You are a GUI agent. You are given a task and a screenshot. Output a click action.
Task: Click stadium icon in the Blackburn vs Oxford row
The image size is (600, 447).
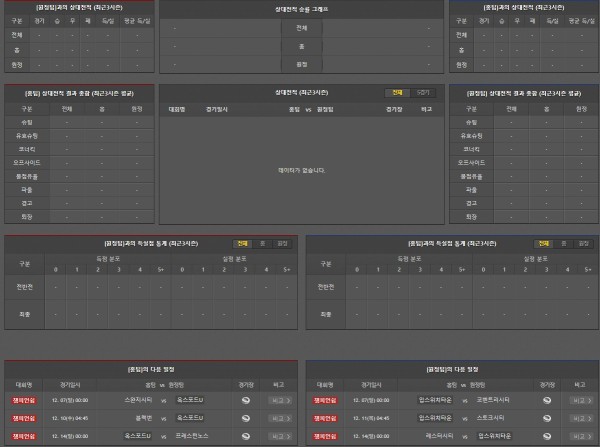click(x=246, y=417)
